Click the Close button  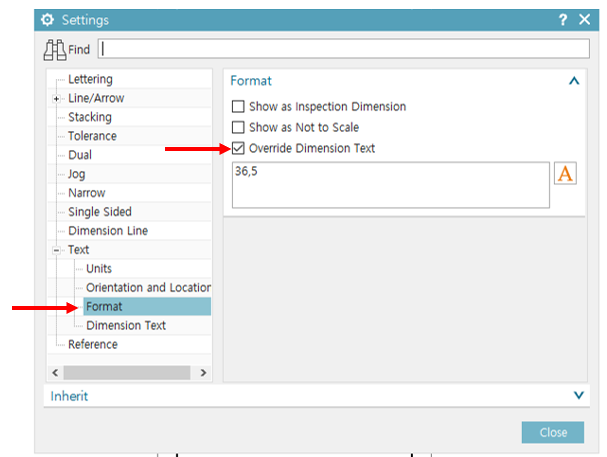[x=552, y=432]
